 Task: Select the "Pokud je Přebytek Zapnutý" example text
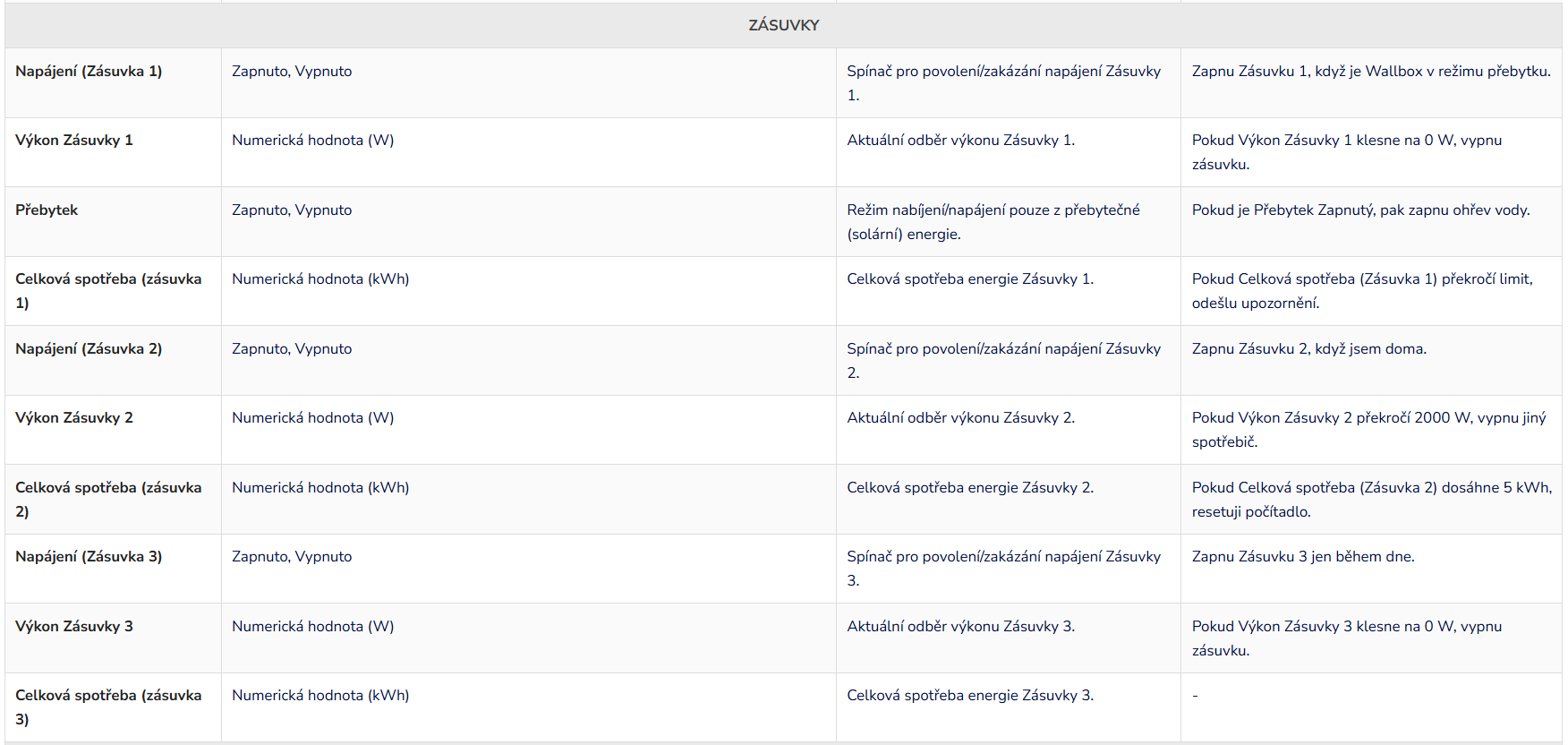[x=1360, y=210]
